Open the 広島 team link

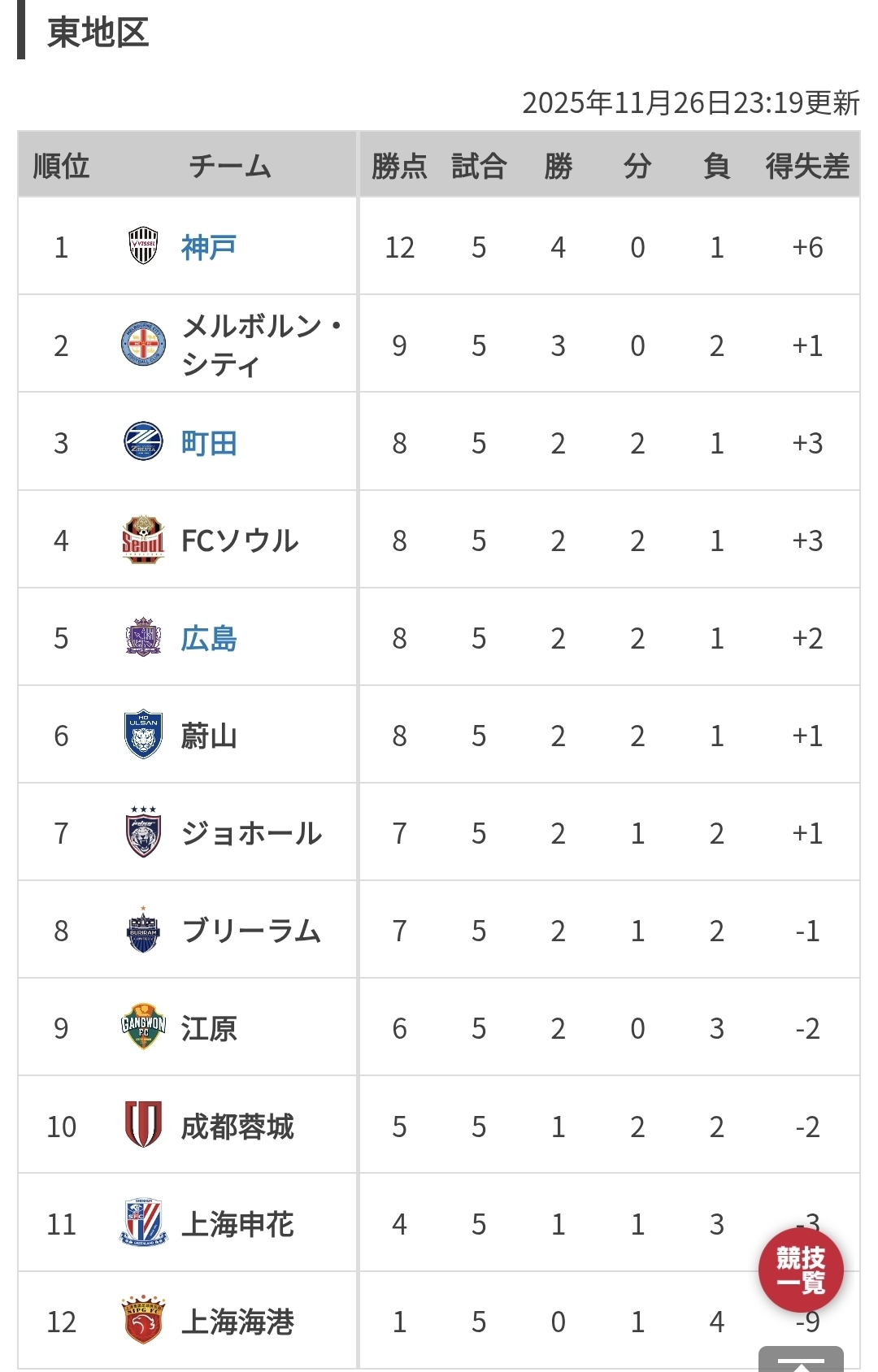coord(209,638)
